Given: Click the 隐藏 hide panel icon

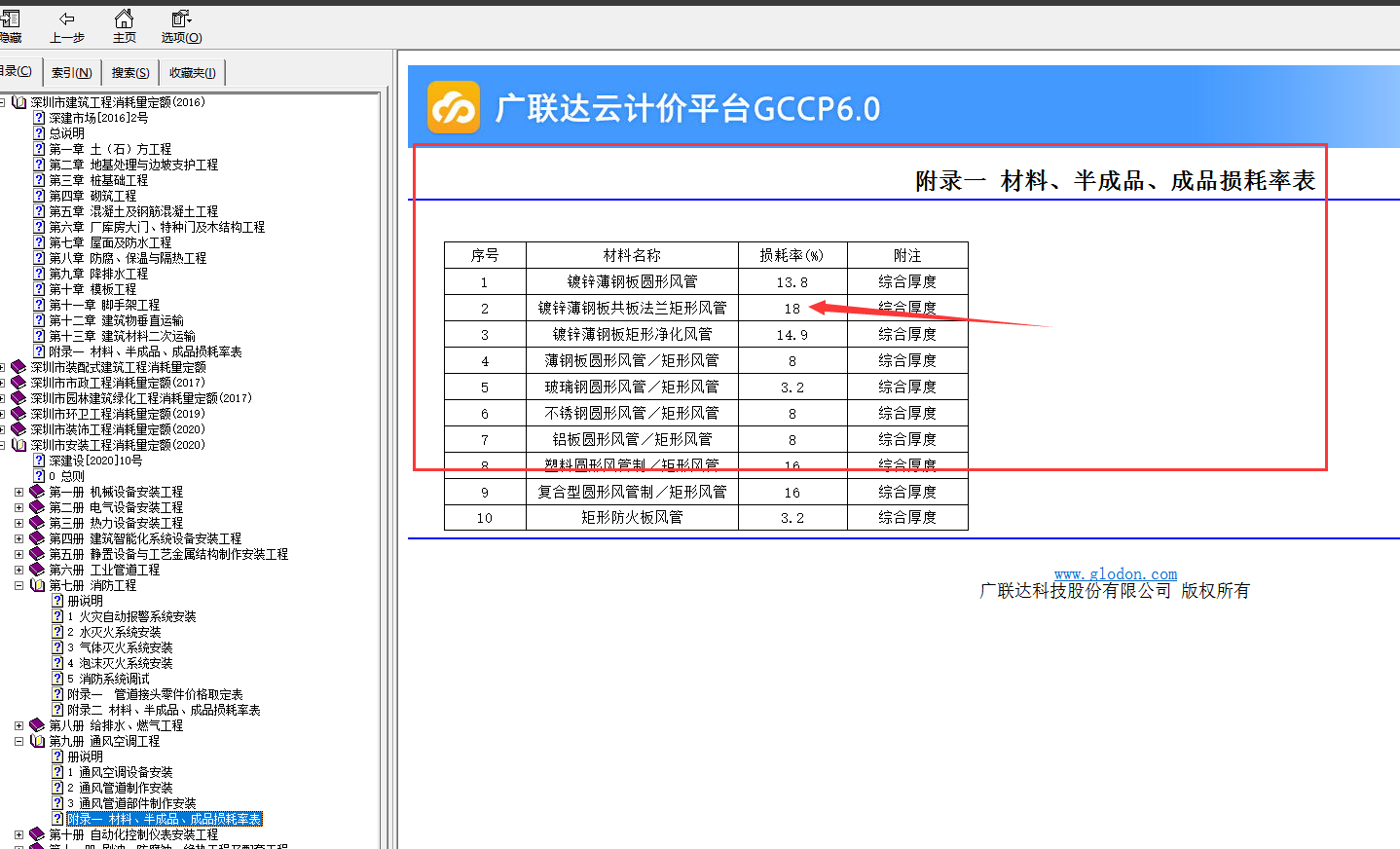Looking at the screenshot, I should click(11, 18).
